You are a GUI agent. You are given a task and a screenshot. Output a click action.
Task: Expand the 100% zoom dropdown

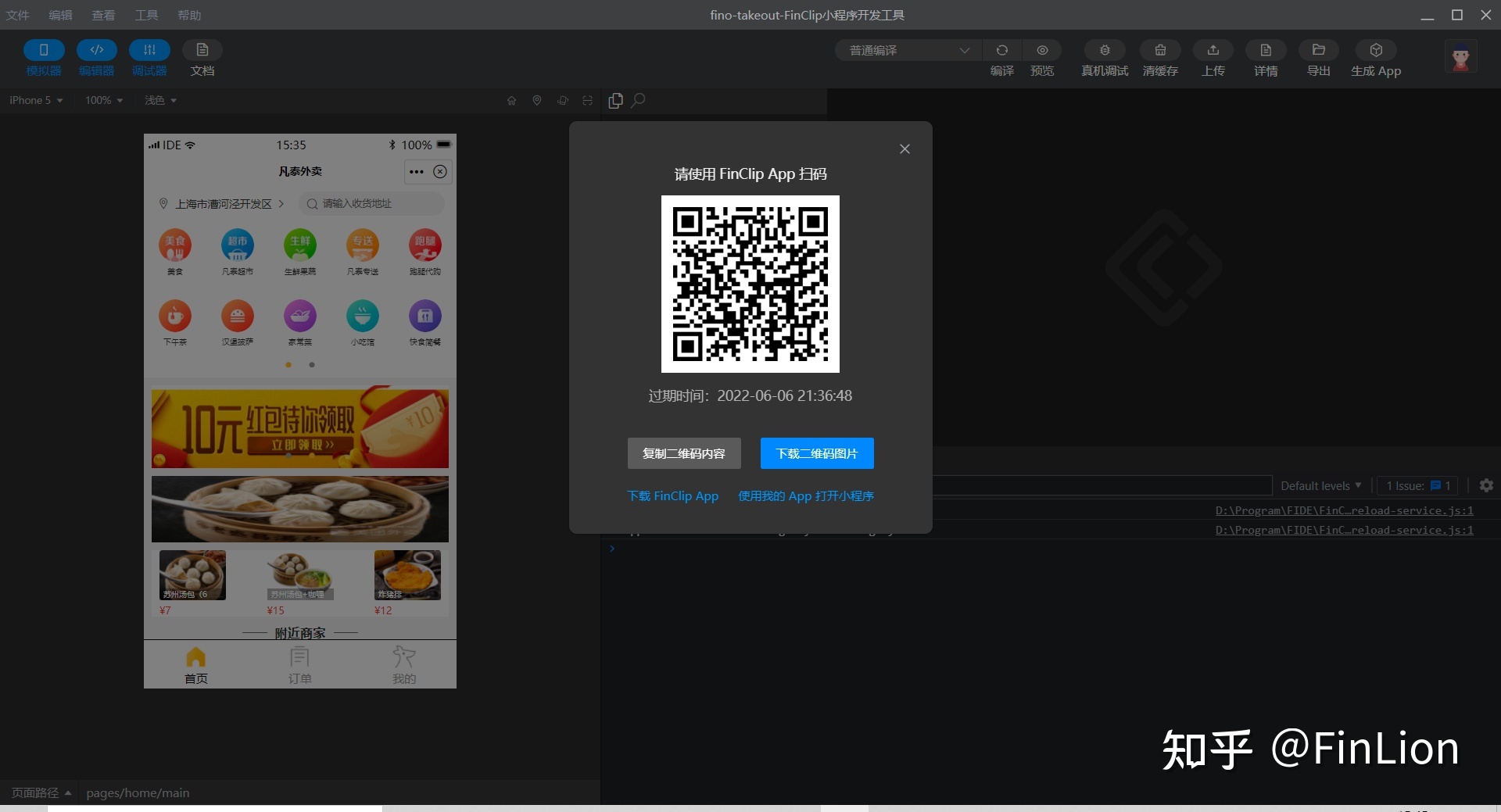click(104, 100)
